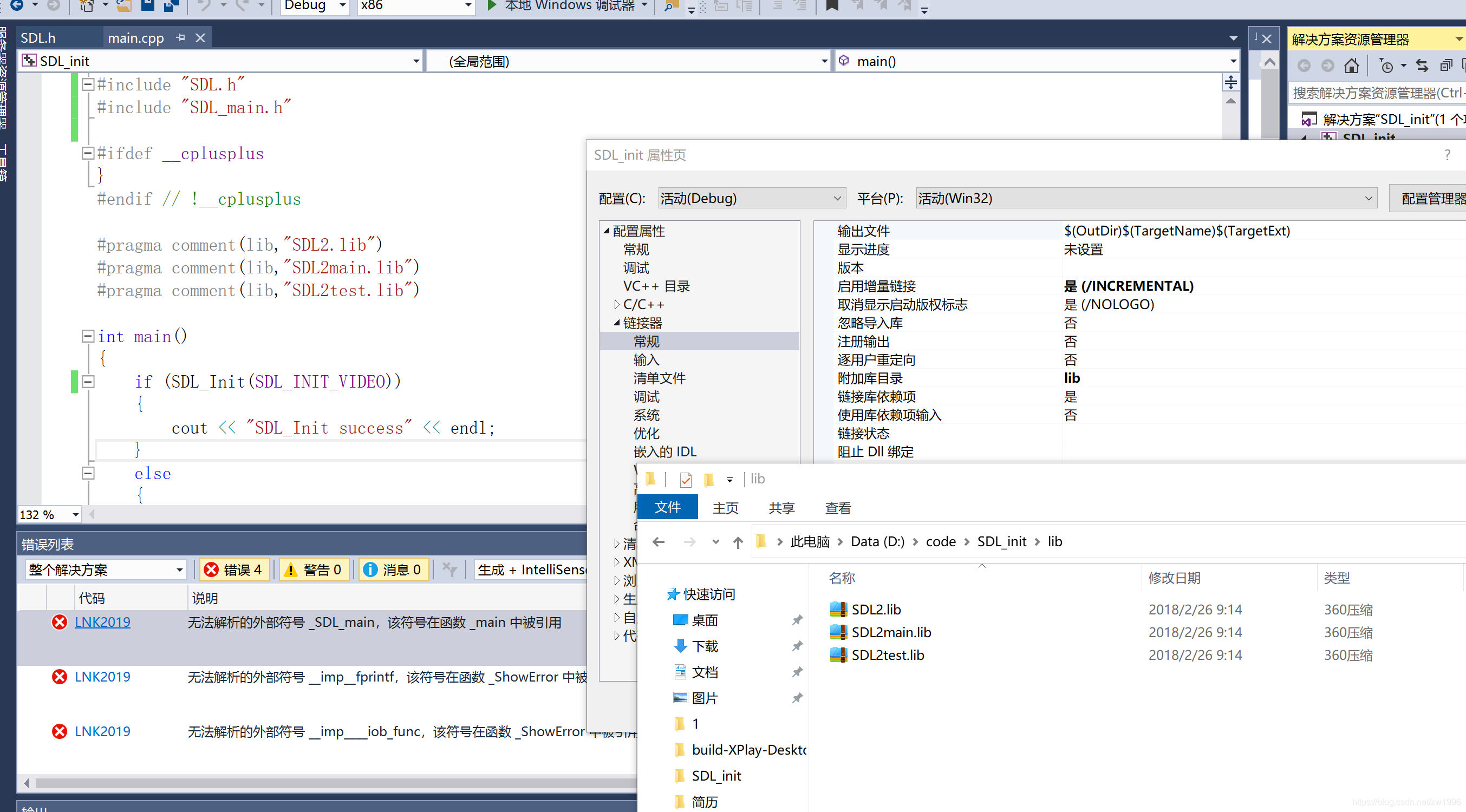Start the local Windows debugger with green play
This screenshot has height=812, width=1466.
pos(492,6)
